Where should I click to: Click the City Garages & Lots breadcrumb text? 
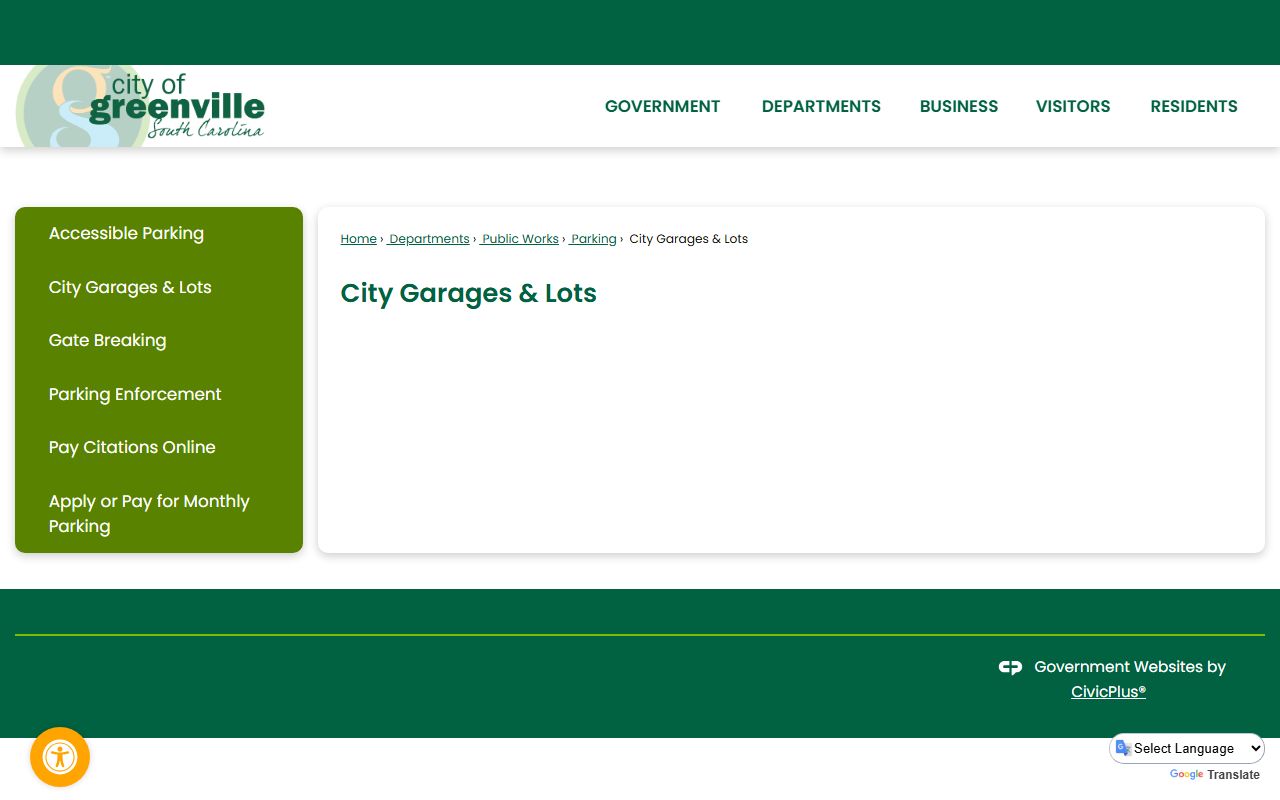(x=688, y=239)
